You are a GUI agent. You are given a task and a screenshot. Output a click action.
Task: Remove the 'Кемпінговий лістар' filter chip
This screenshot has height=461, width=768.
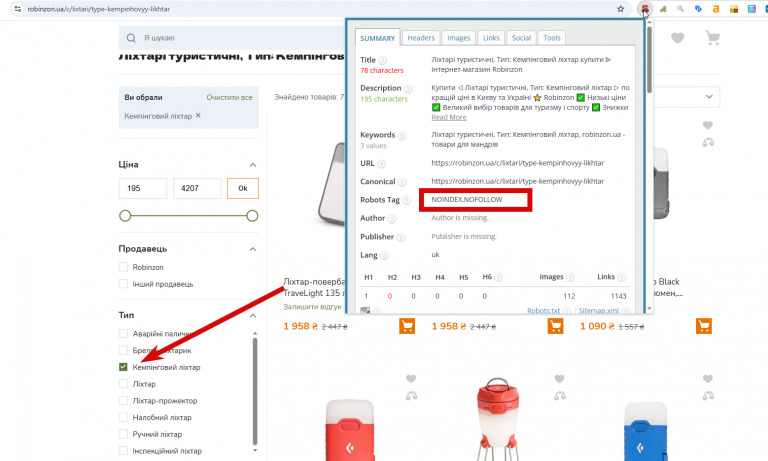pos(198,116)
